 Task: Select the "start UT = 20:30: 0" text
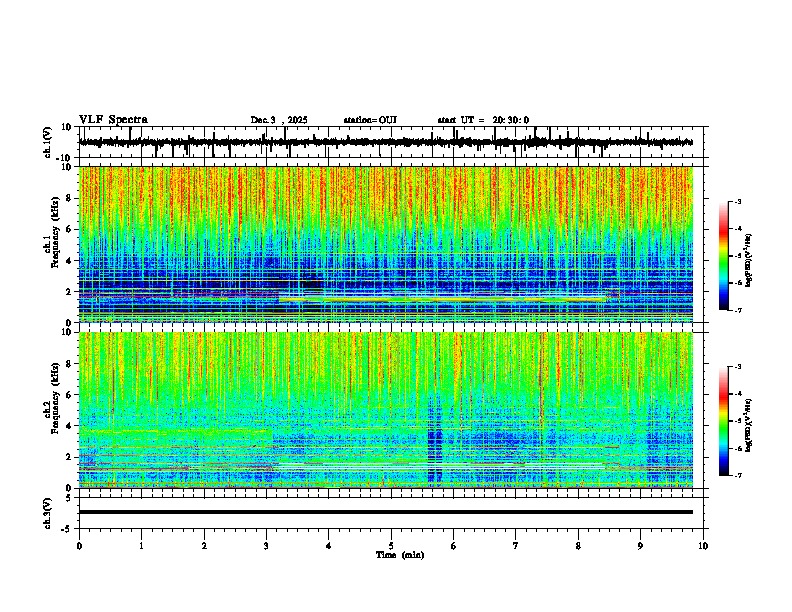tap(483, 120)
